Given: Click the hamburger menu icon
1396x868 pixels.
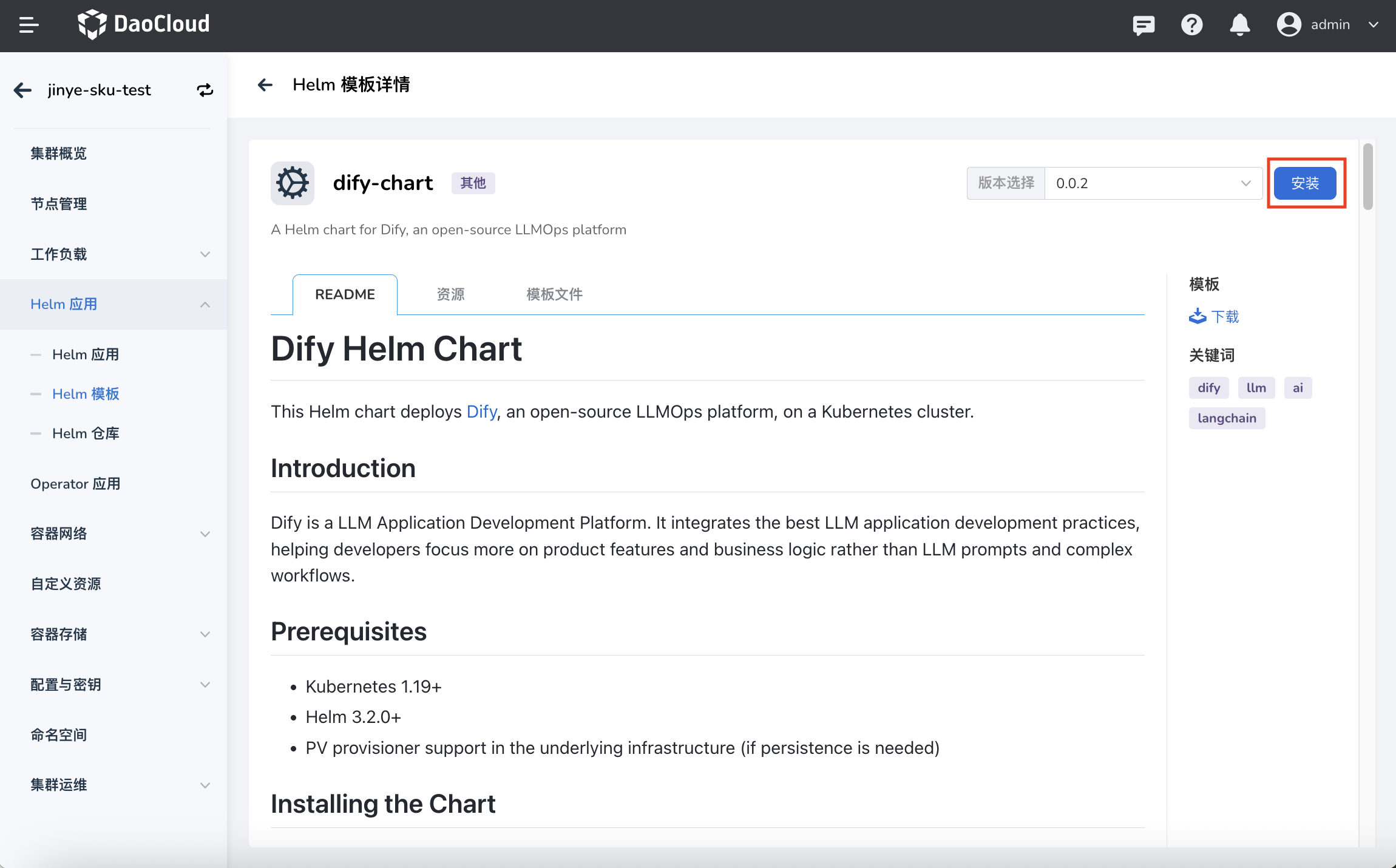Looking at the screenshot, I should [29, 25].
